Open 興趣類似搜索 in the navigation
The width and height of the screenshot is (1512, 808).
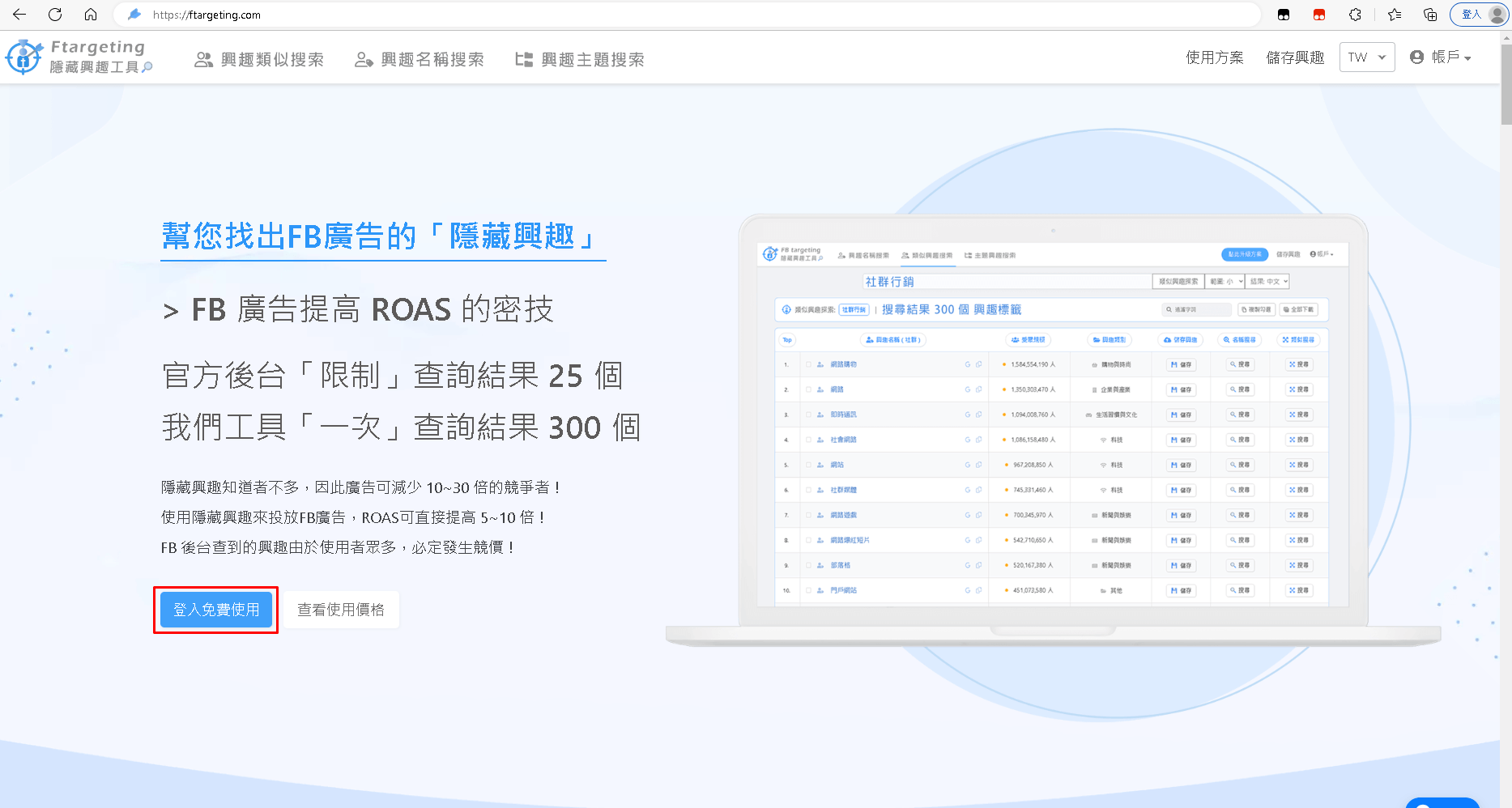[x=259, y=59]
